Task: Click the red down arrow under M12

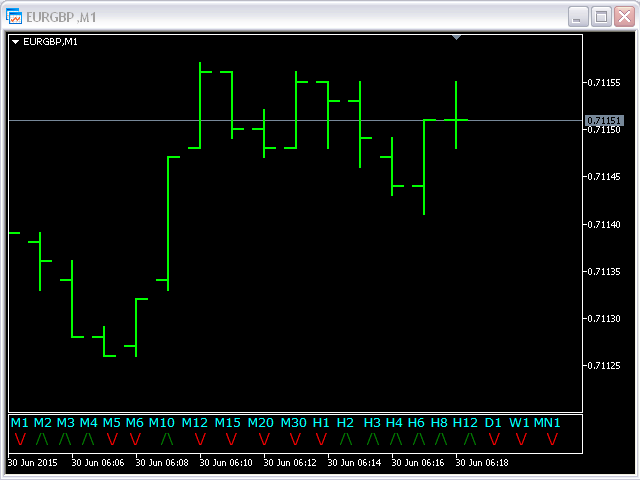Action: [x=200, y=440]
